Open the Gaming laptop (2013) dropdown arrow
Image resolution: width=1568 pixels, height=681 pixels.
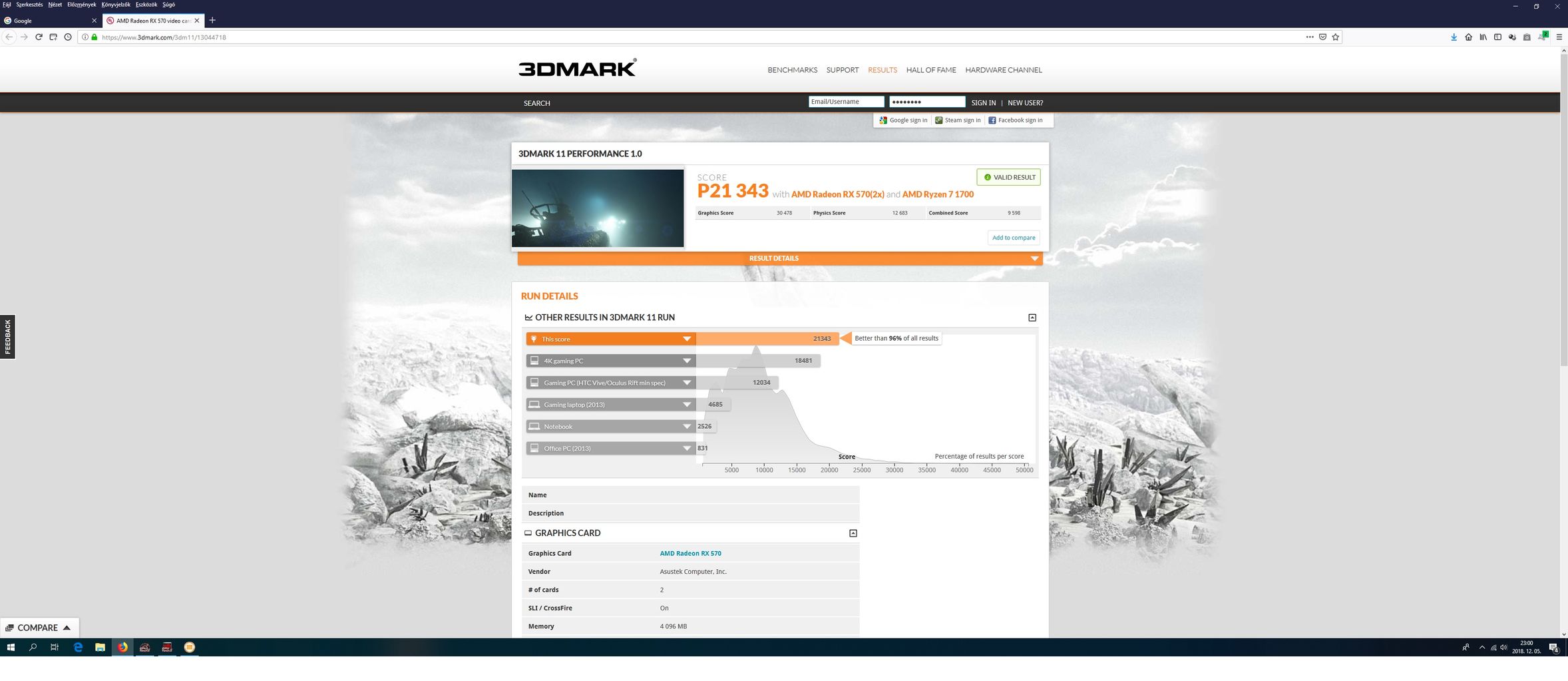click(x=687, y=405)
